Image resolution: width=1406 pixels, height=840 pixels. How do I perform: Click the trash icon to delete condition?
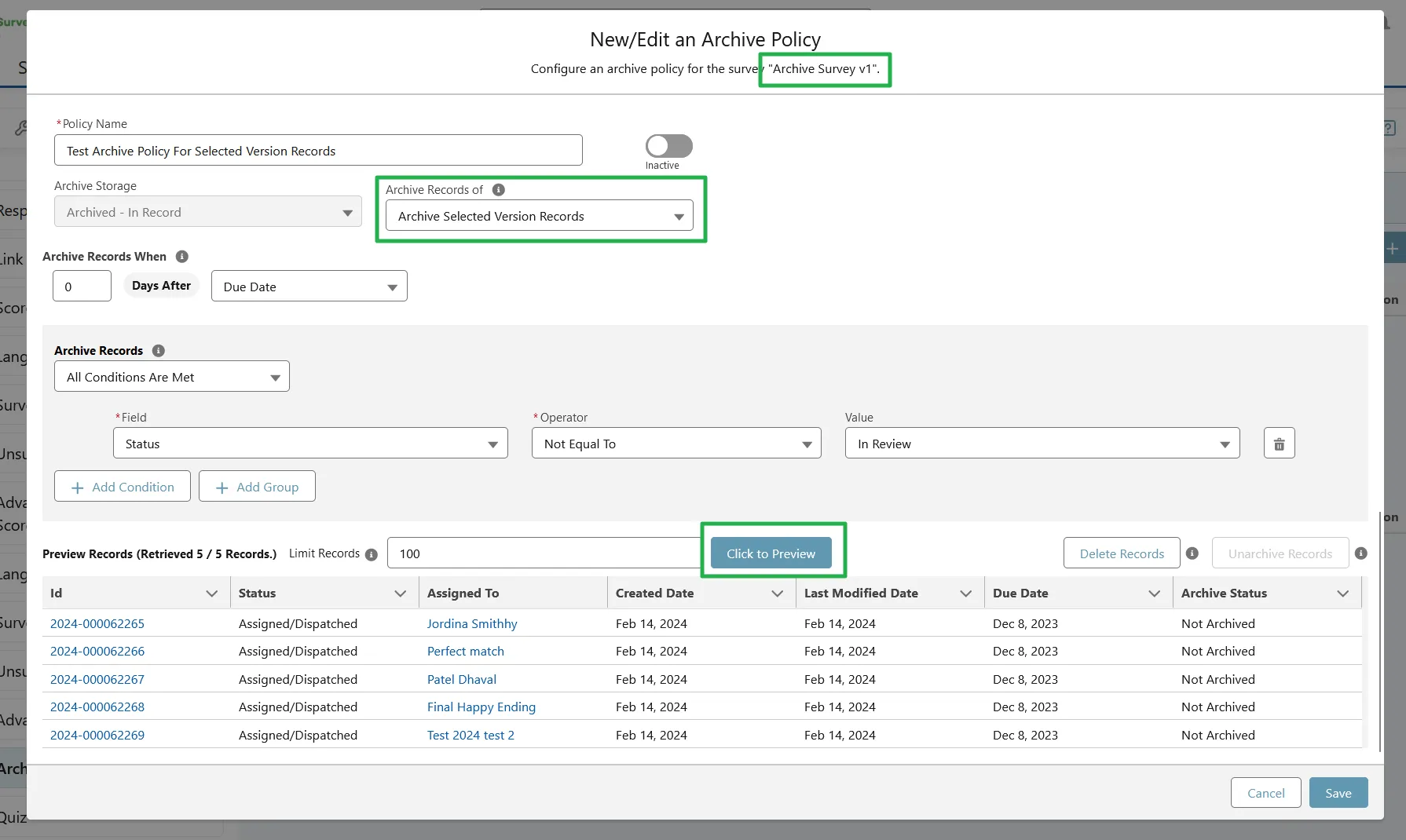tap(1279, 444)
